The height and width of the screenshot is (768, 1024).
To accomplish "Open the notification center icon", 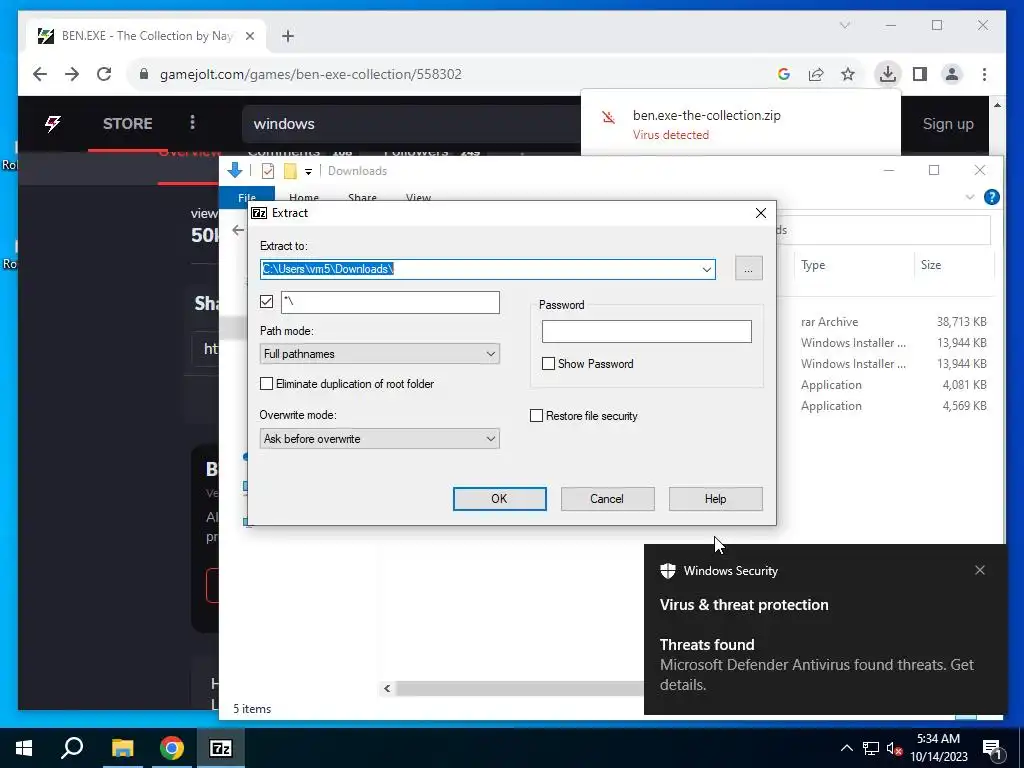I will pos(993,750).
